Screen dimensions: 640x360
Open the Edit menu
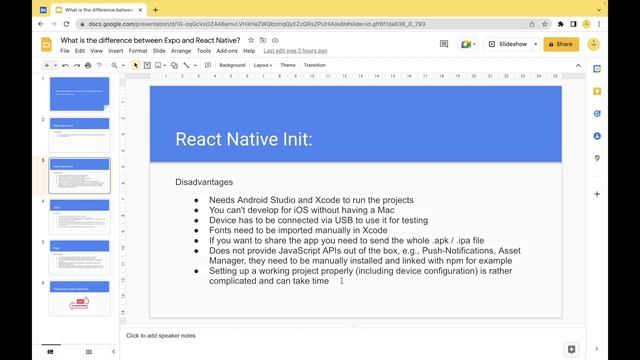[x=80, y=51]
